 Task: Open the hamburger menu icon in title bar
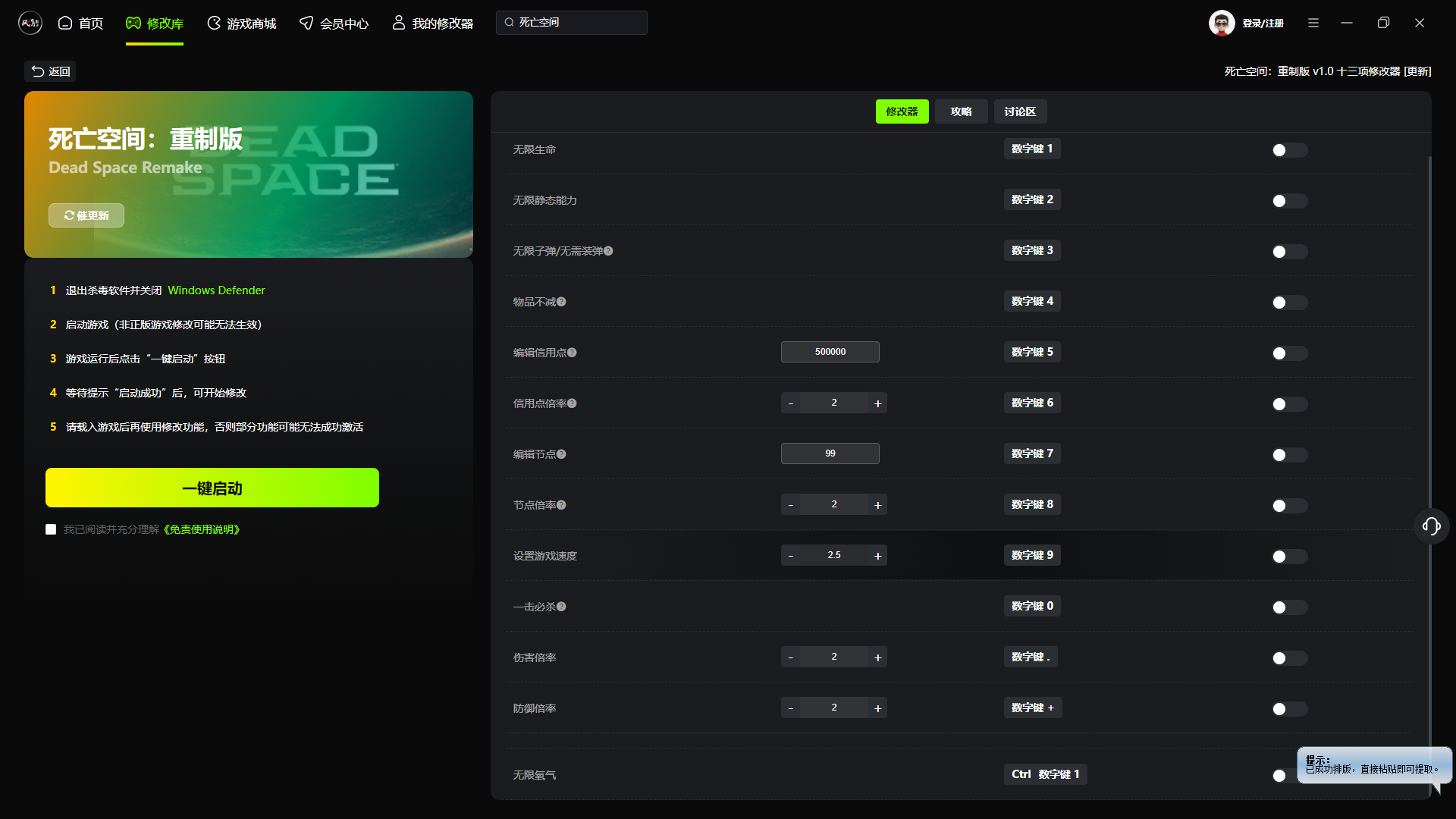click(x=1313, y=23)
